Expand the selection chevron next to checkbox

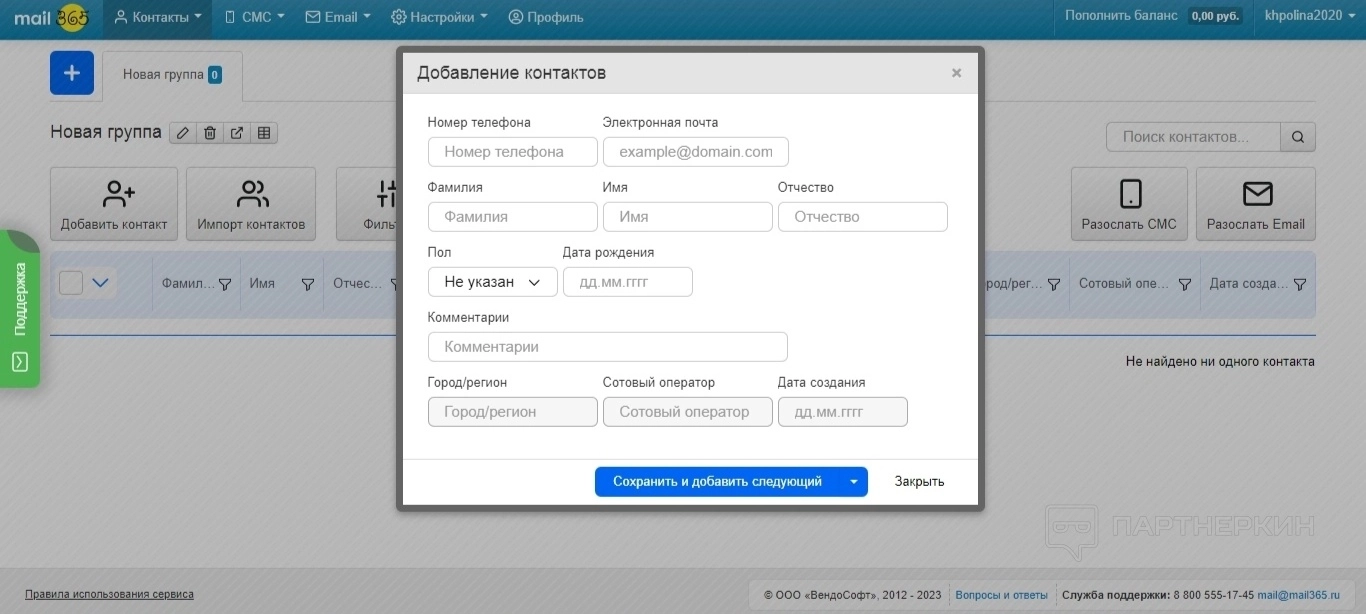(x=100, y=283)
